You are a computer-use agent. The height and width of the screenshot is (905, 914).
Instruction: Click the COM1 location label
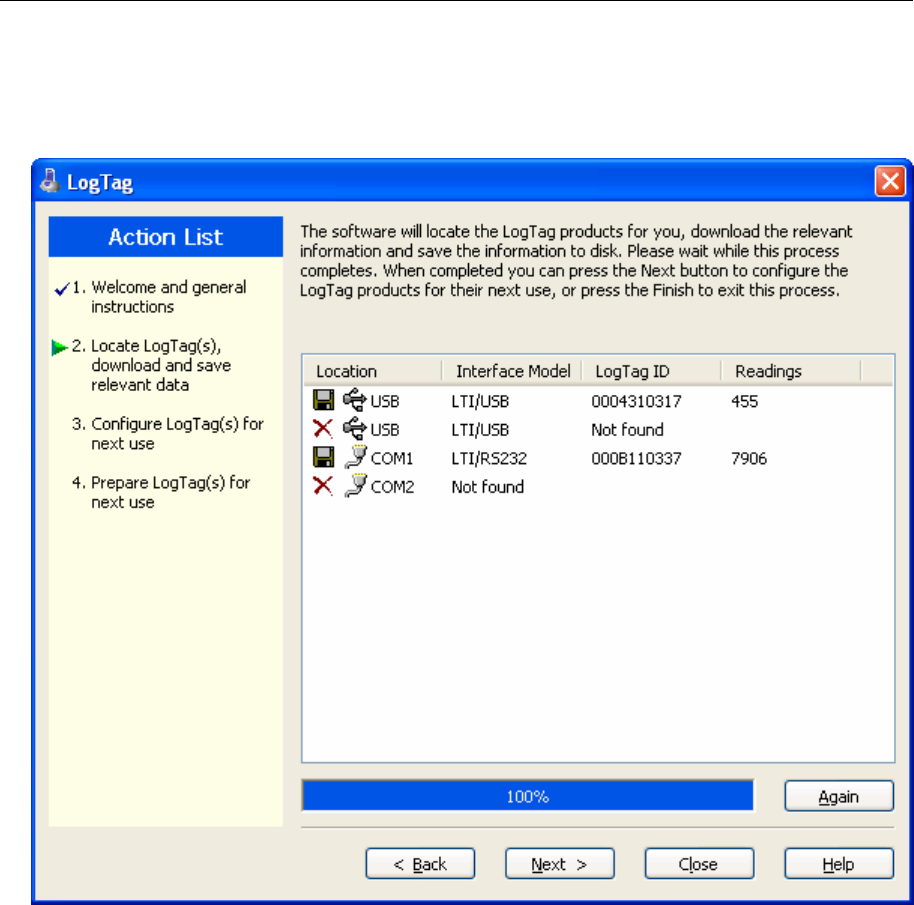392,459
